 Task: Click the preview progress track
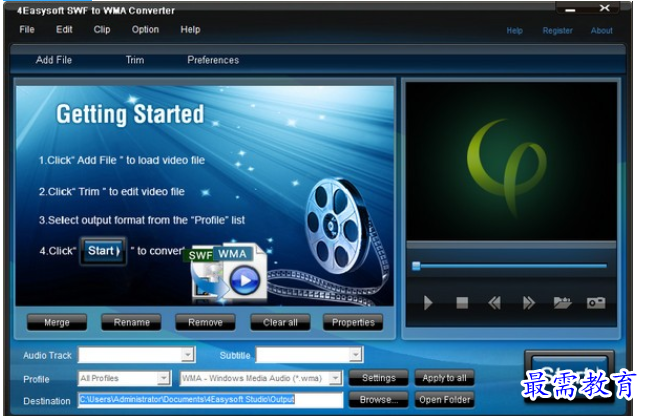pos(510,266)
